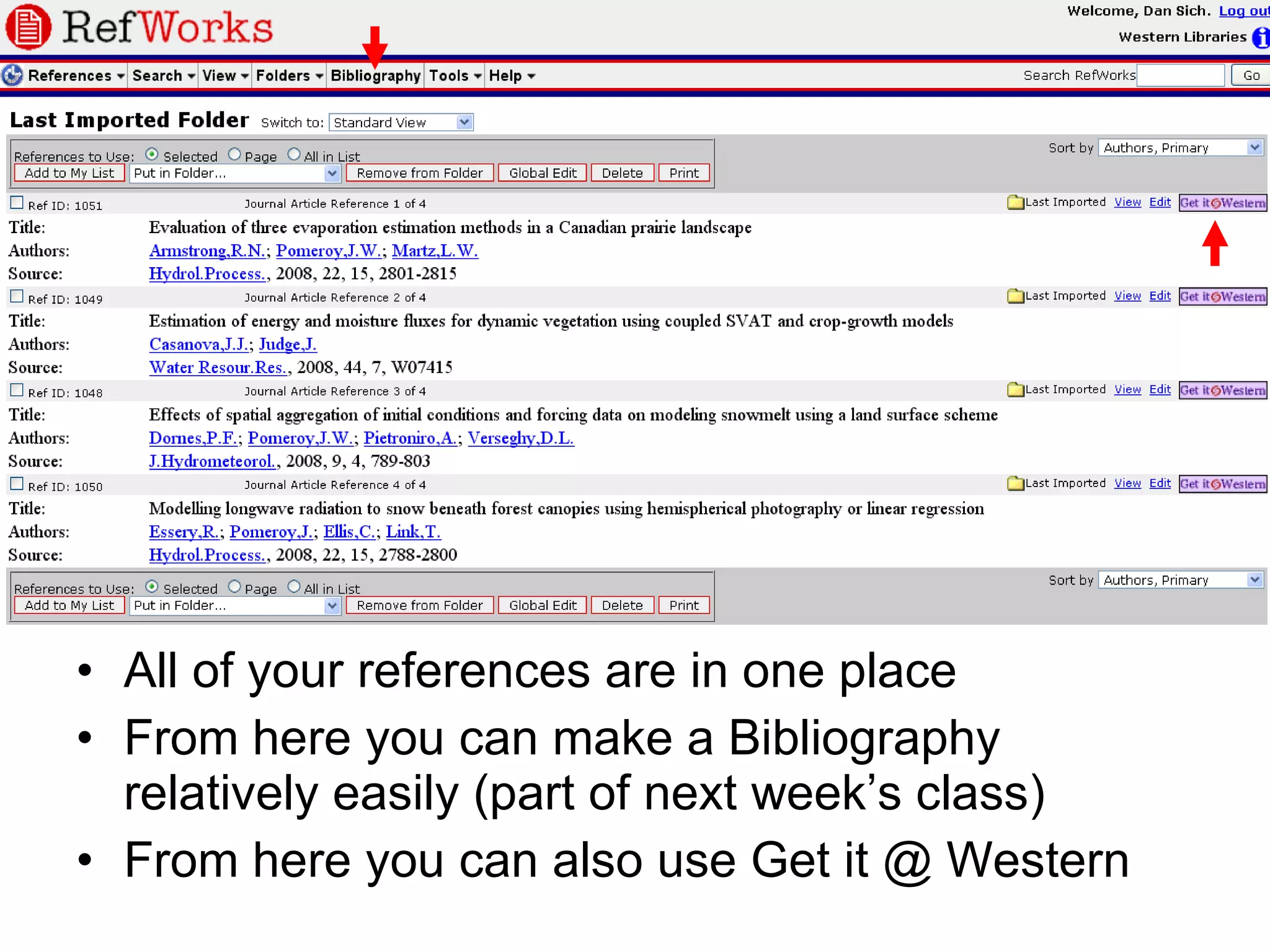Click the bottom Print button
1270x952 pixels.
pyautogui.click(x=684, y=605)
